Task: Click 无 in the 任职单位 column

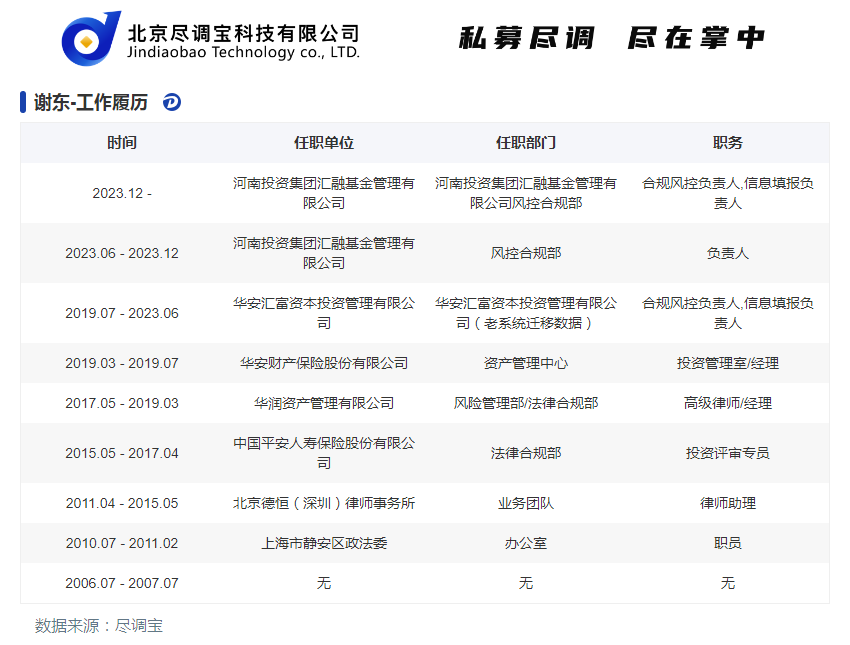Action: point(324,583)
